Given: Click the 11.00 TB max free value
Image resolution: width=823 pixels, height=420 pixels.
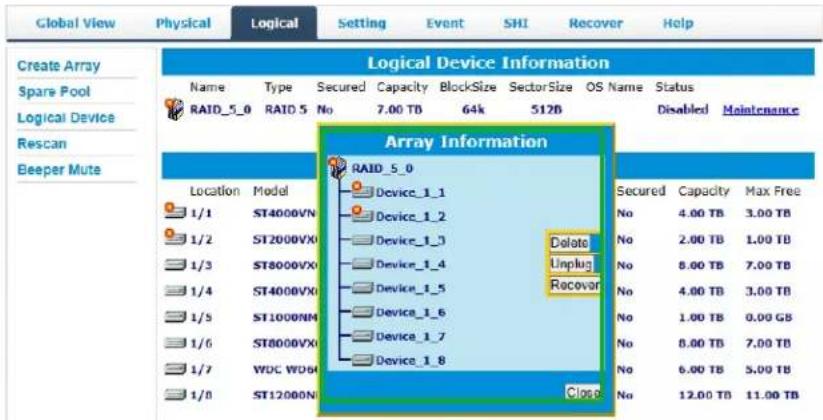Looking at the screenshot, I should (773, 395).
